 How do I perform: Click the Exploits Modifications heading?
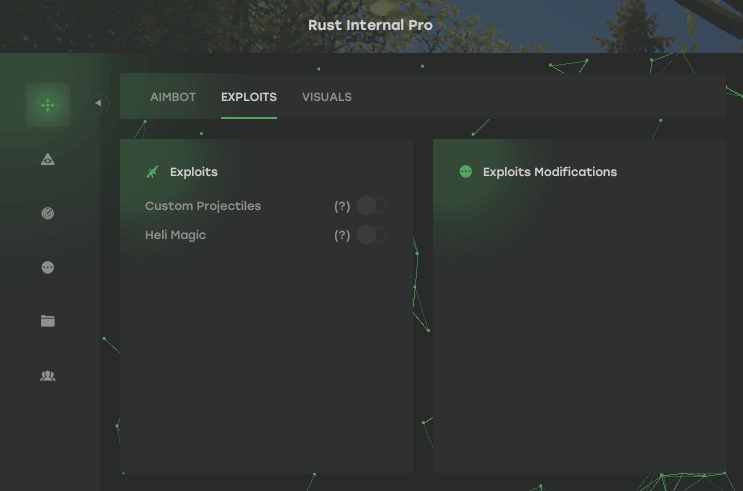[x=550, y=172]
